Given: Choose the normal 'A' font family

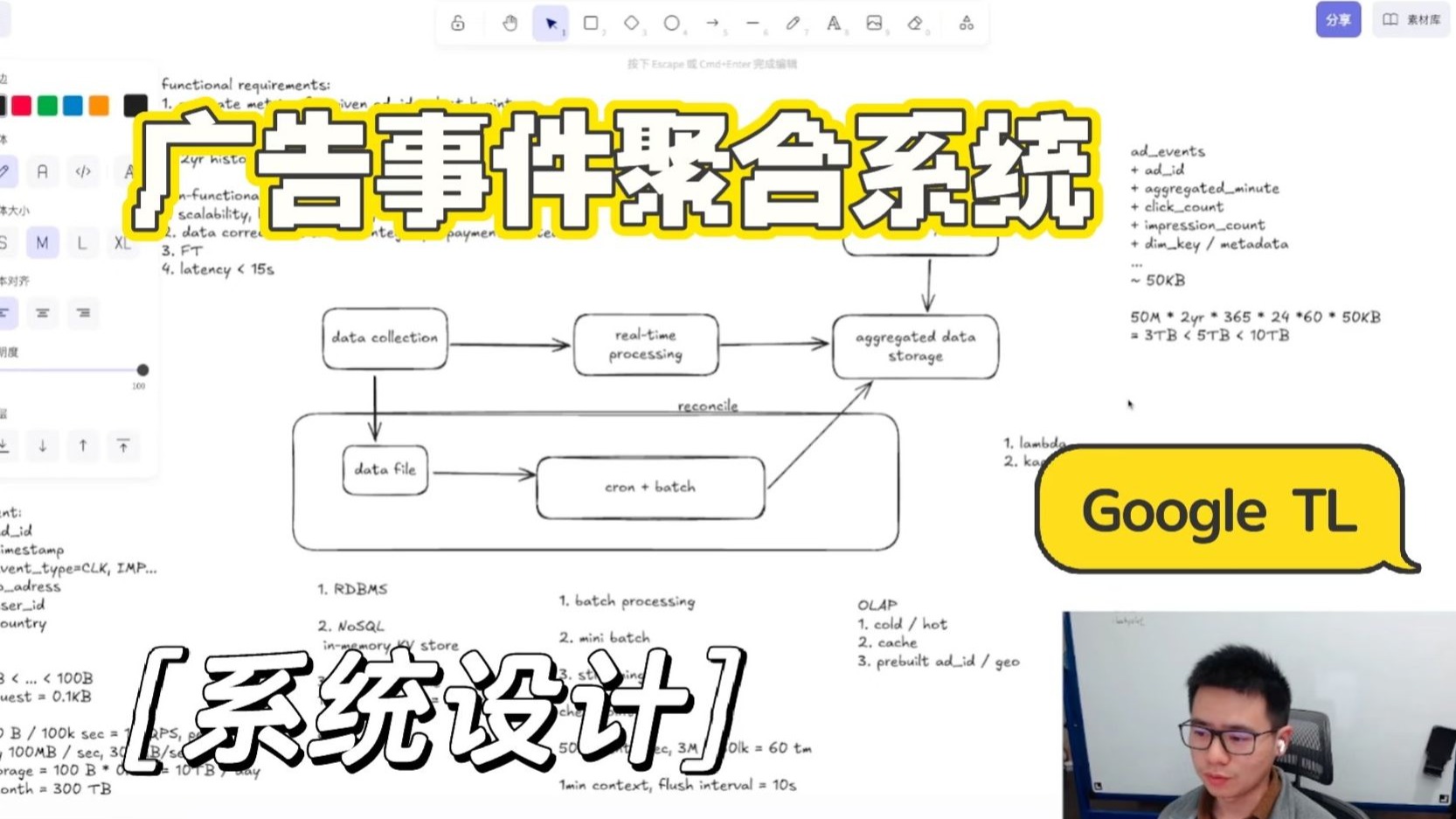Looking at the screenshot, I should [x=42, y=171].
